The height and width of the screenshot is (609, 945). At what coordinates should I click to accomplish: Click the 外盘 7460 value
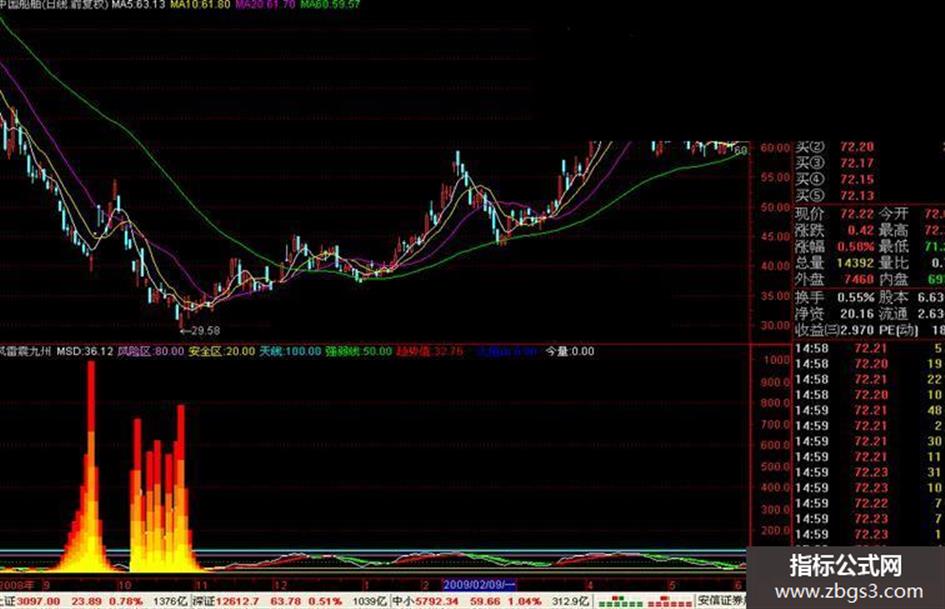[858, 279]
